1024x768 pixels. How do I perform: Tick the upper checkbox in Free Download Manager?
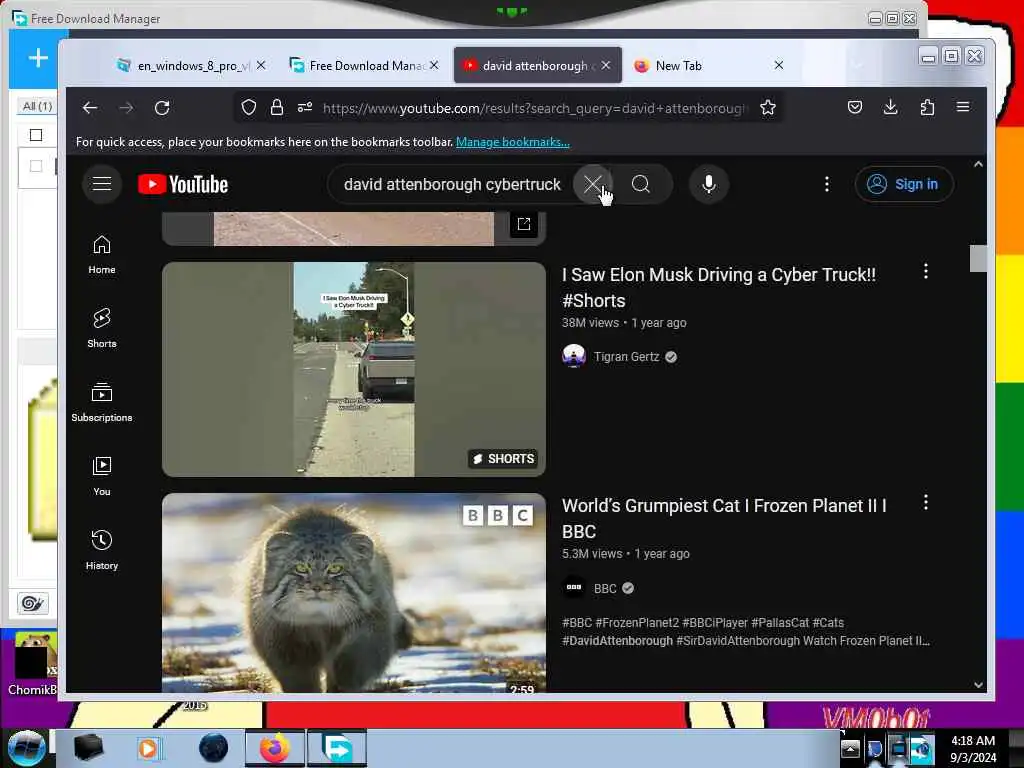tap(36, 135)
